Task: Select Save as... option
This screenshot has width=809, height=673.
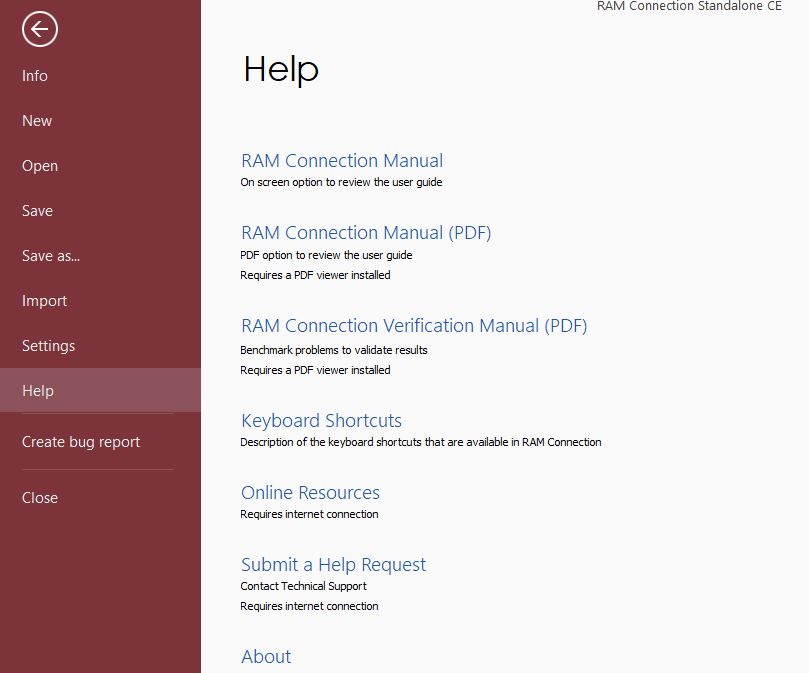Action: tap(51, 255)
